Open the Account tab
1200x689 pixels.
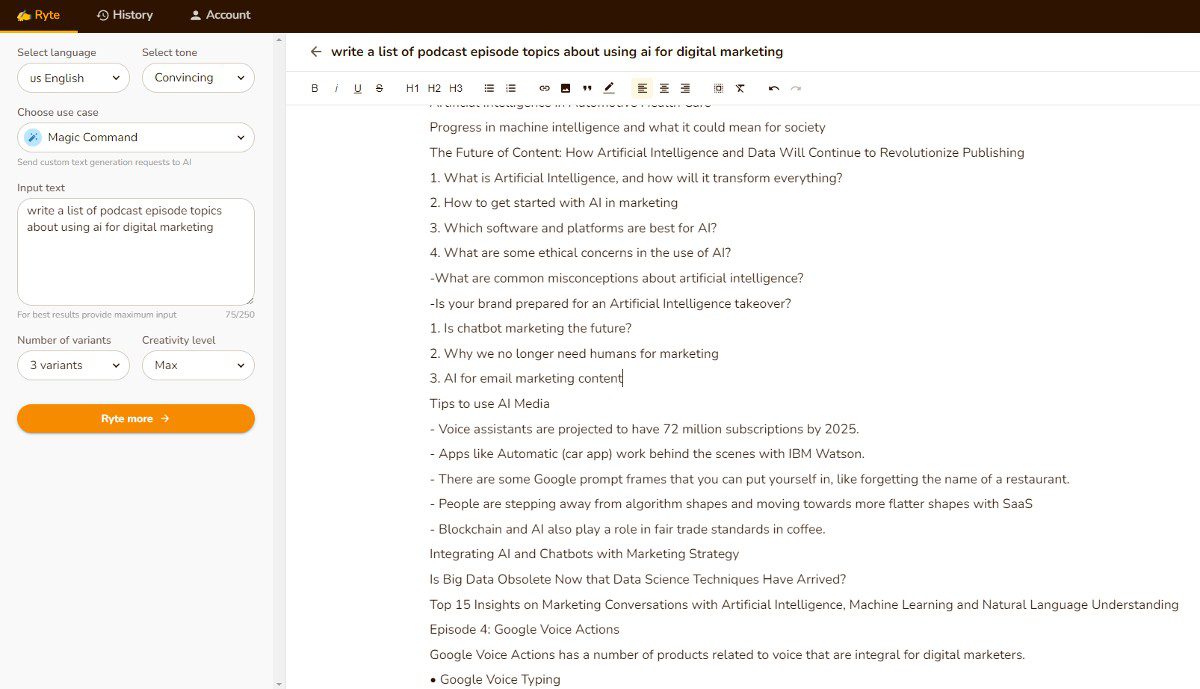tap(220, 15)
